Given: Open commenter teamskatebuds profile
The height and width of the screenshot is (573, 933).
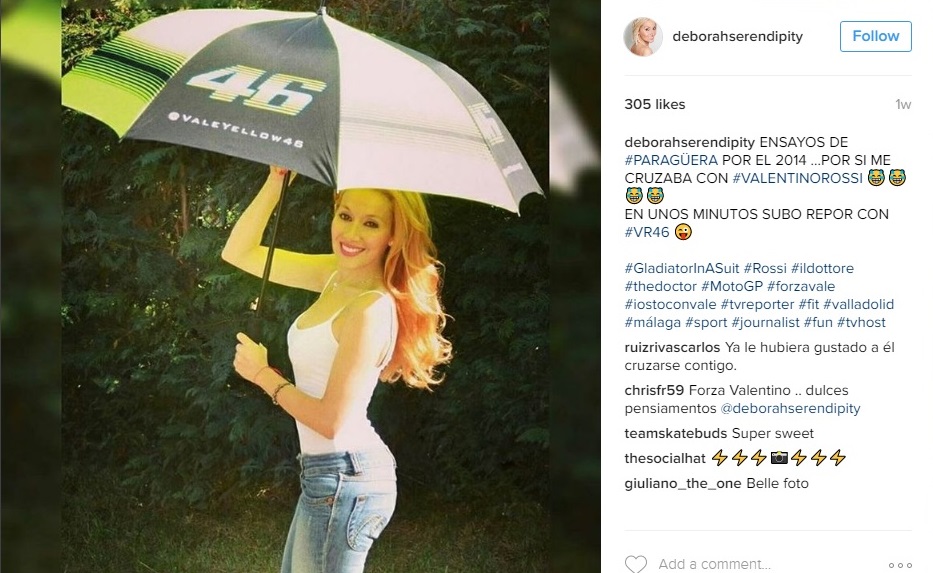Looking at the screenshot, I should point(676,433).
